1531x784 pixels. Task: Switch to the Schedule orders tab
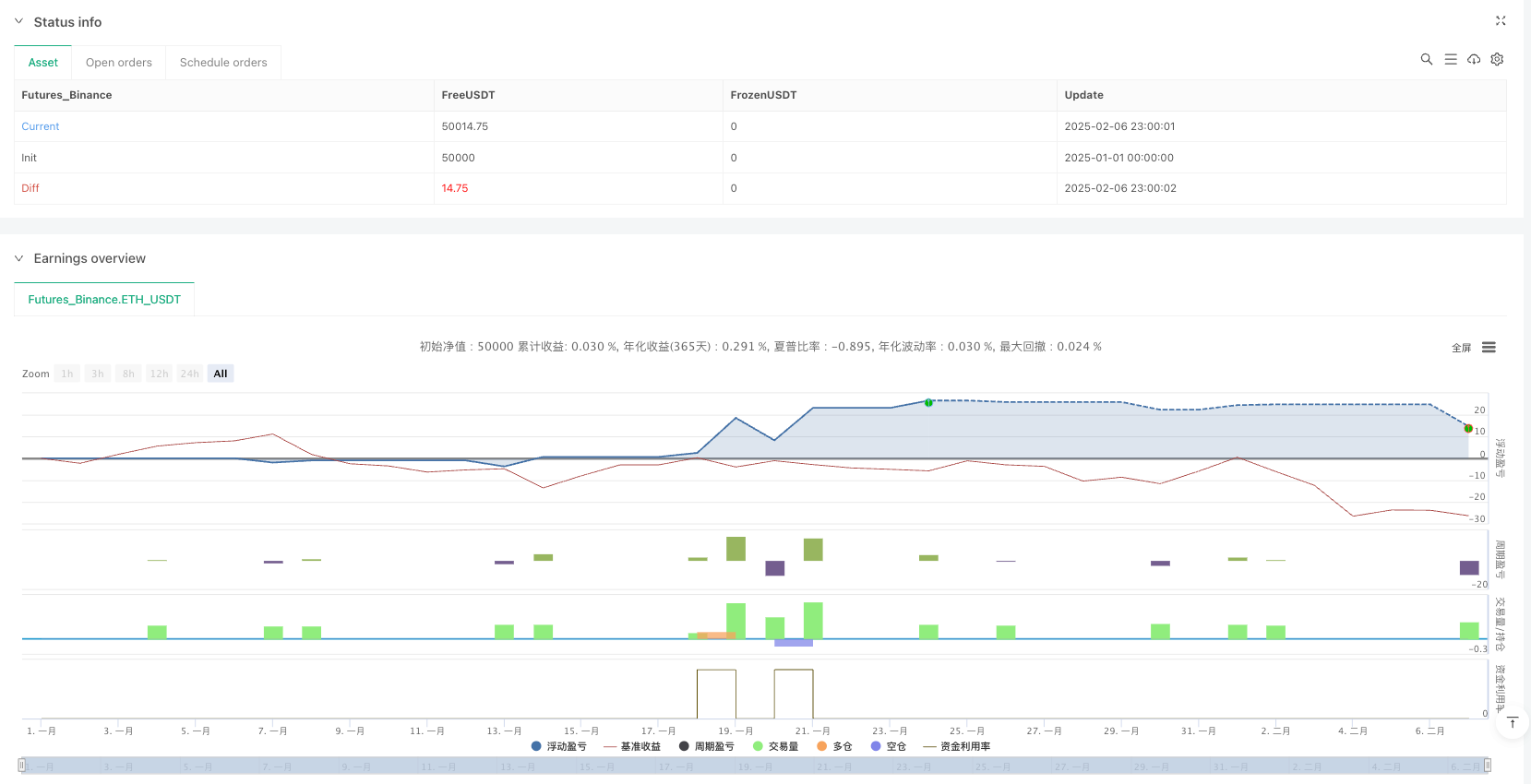(223, 63)
